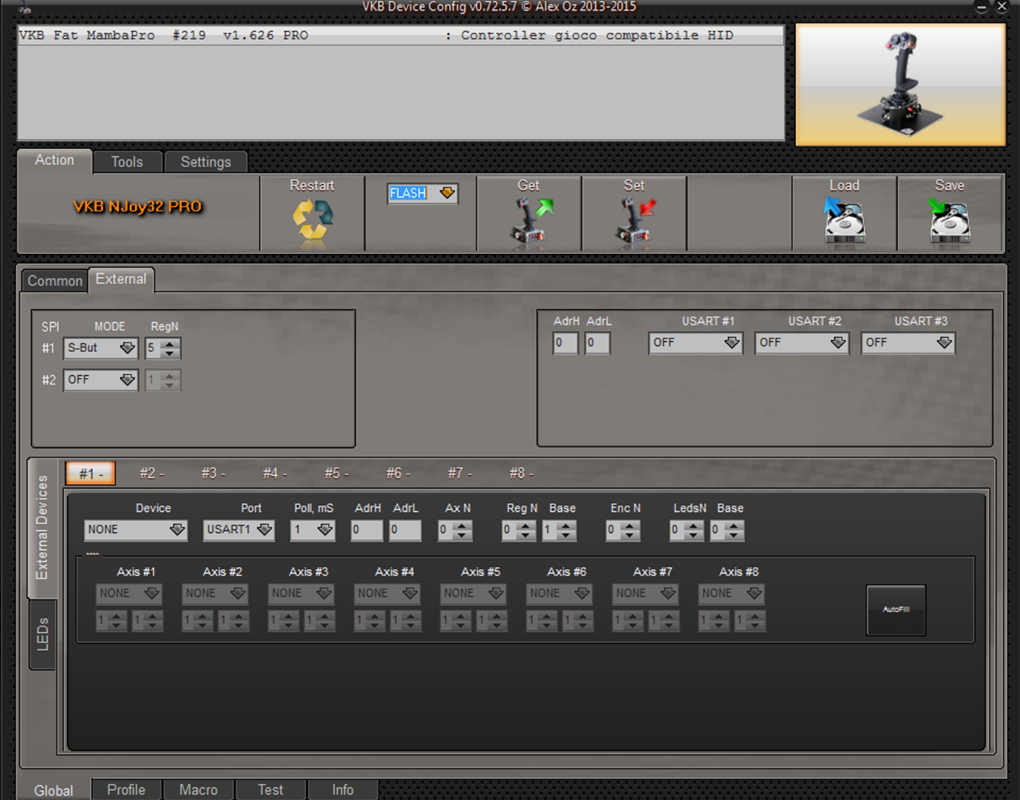Click the Set joystick icon
Viewport: 1020px width, 800px height.
(636, 222)
